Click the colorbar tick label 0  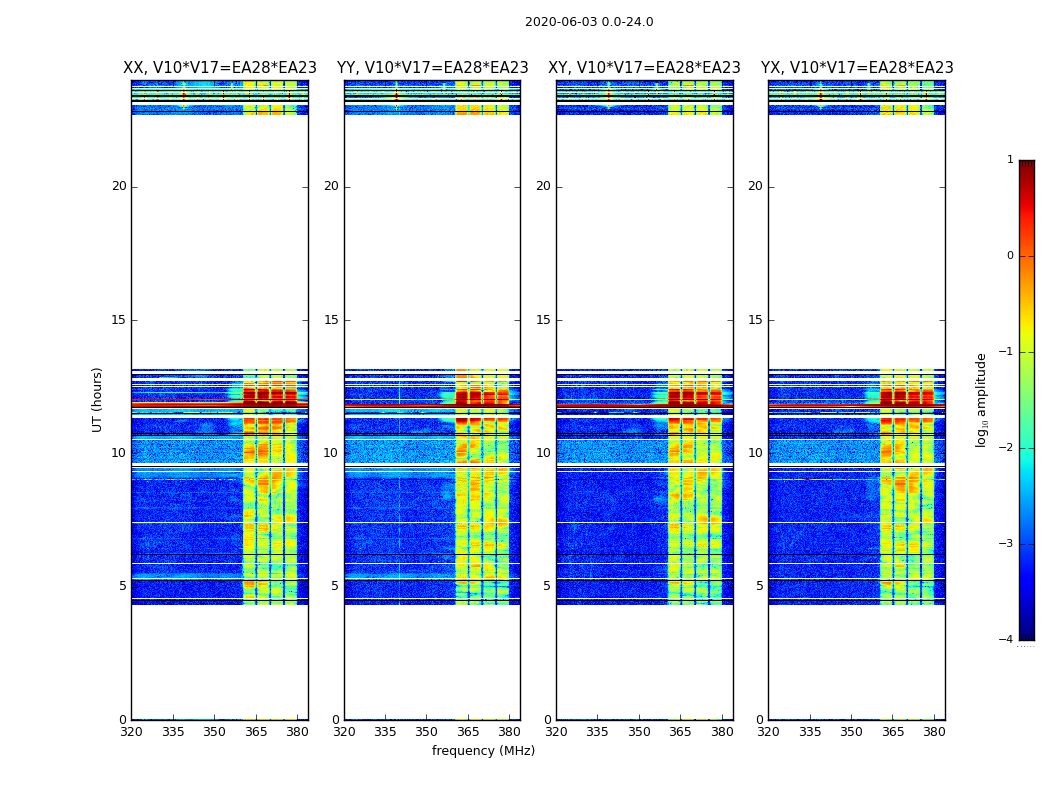pyautogui.click(x=1010, y=256)
